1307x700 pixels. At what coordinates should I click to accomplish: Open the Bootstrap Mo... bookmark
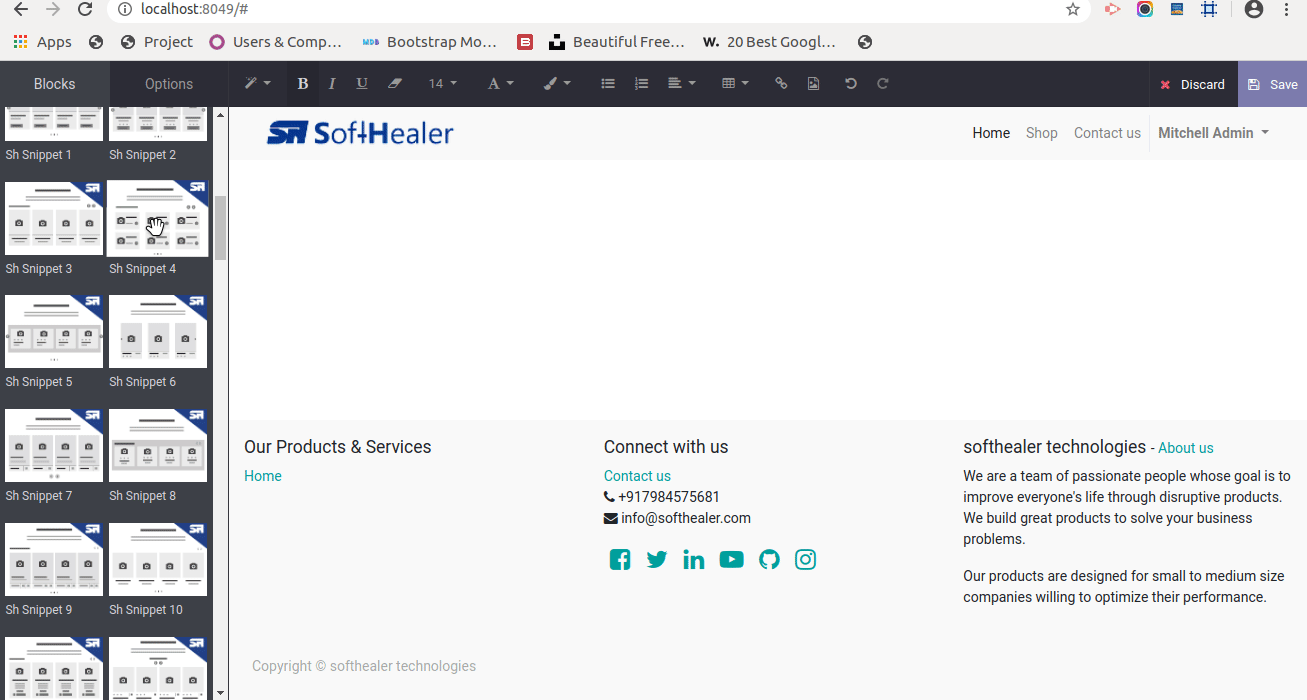429,42
